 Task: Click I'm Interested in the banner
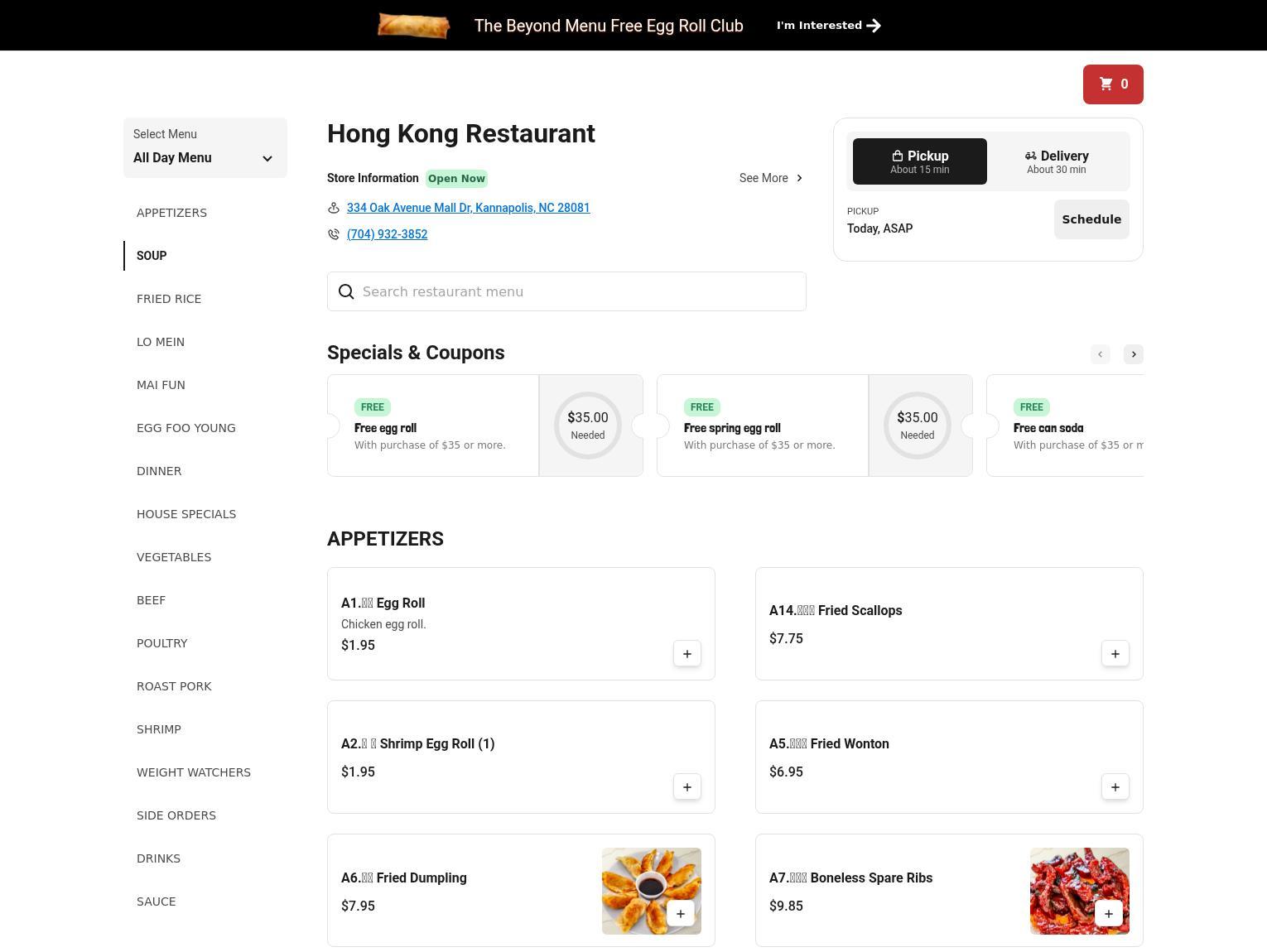(828, 26)
